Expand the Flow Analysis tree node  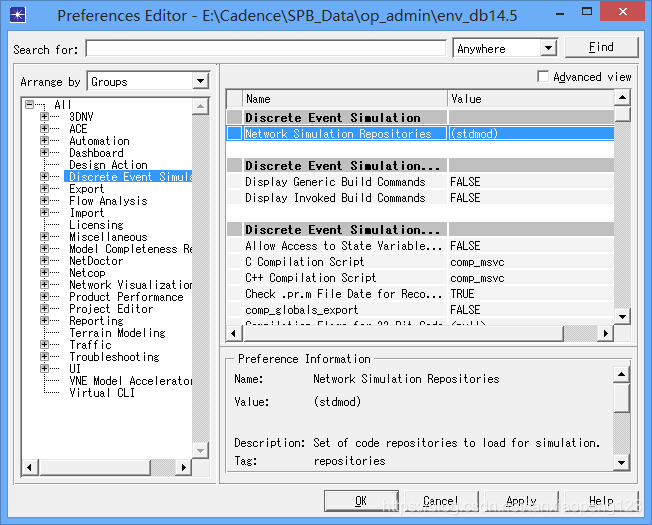[44, 201]
